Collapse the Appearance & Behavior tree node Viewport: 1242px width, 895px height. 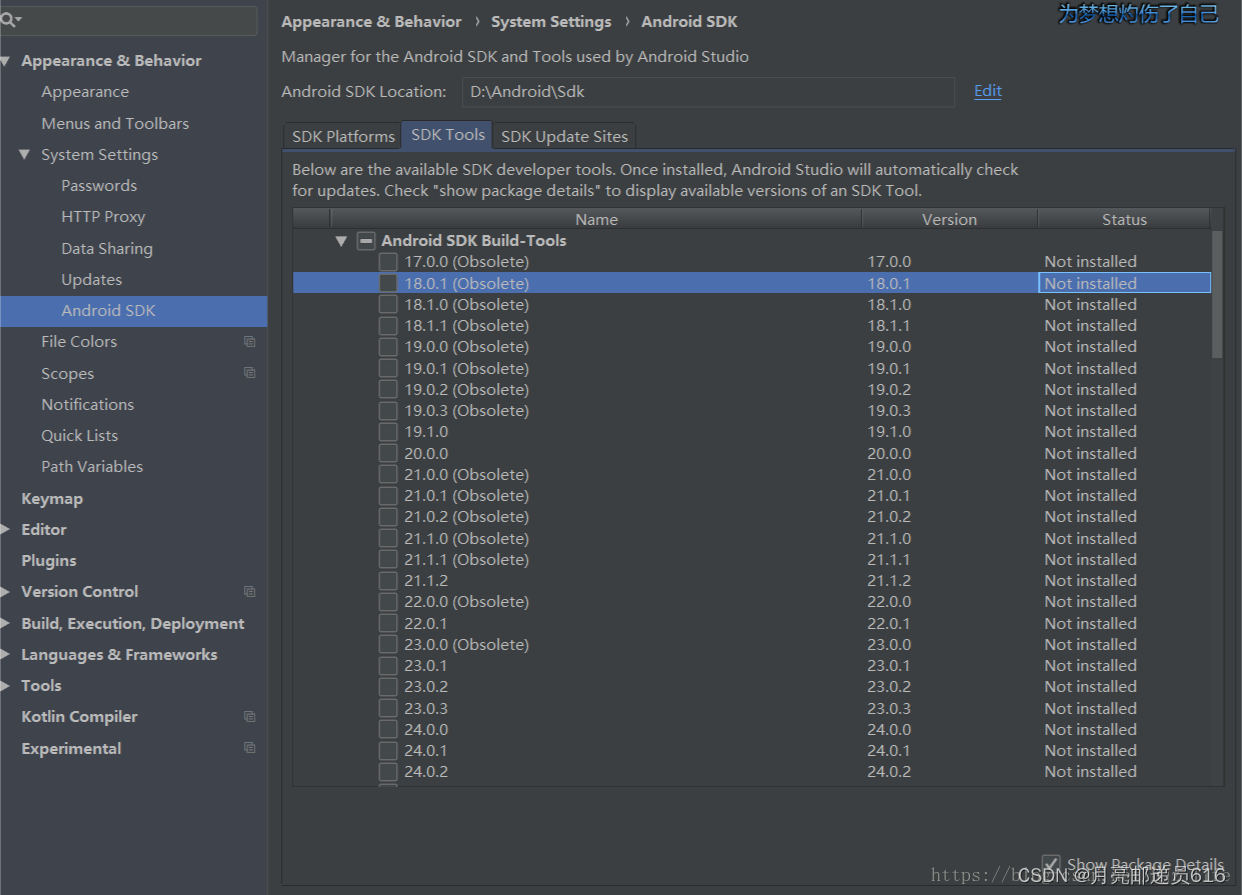pos(7,61)
